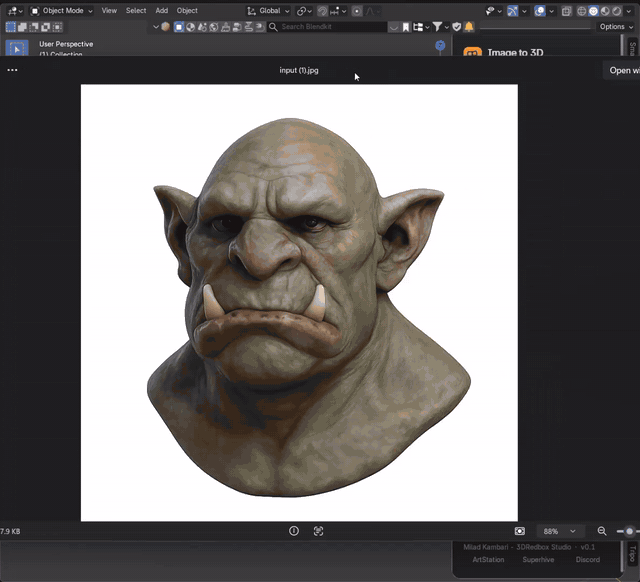Viewport: 640px width, 582px height.
Task: Click Open with button
Action: point(624,70)
